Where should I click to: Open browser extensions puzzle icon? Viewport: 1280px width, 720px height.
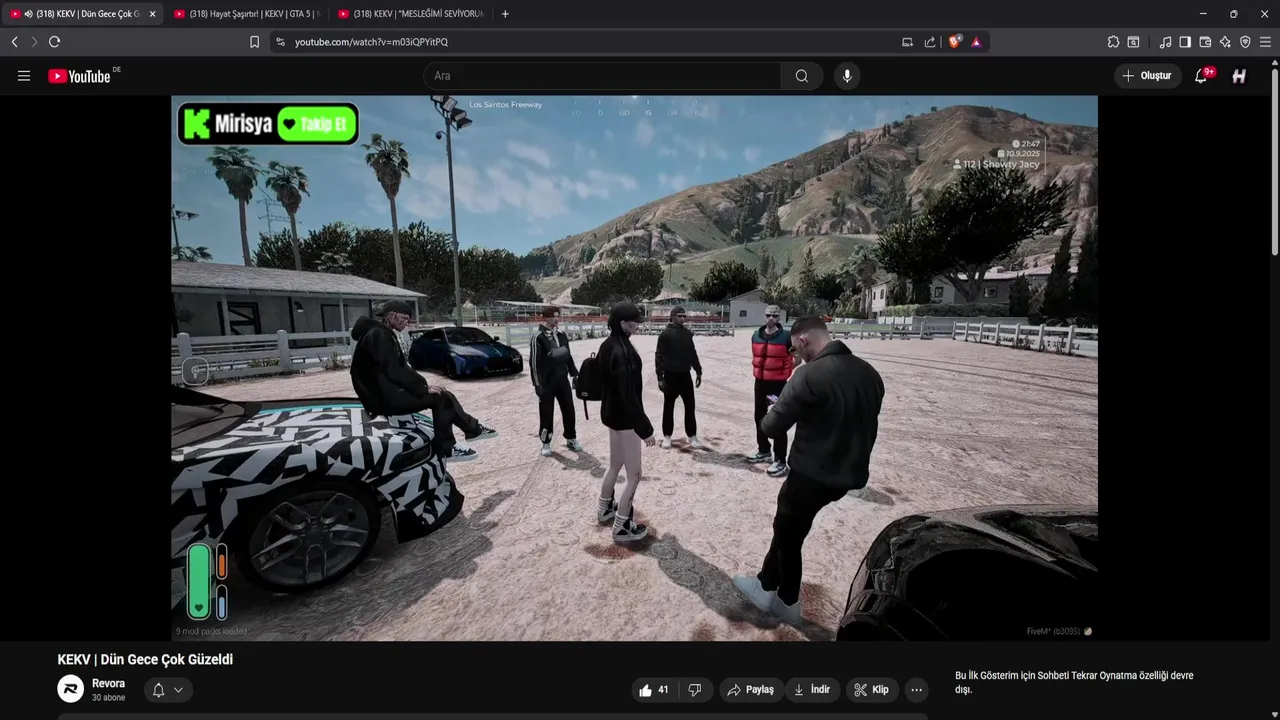pos(1113,42)
